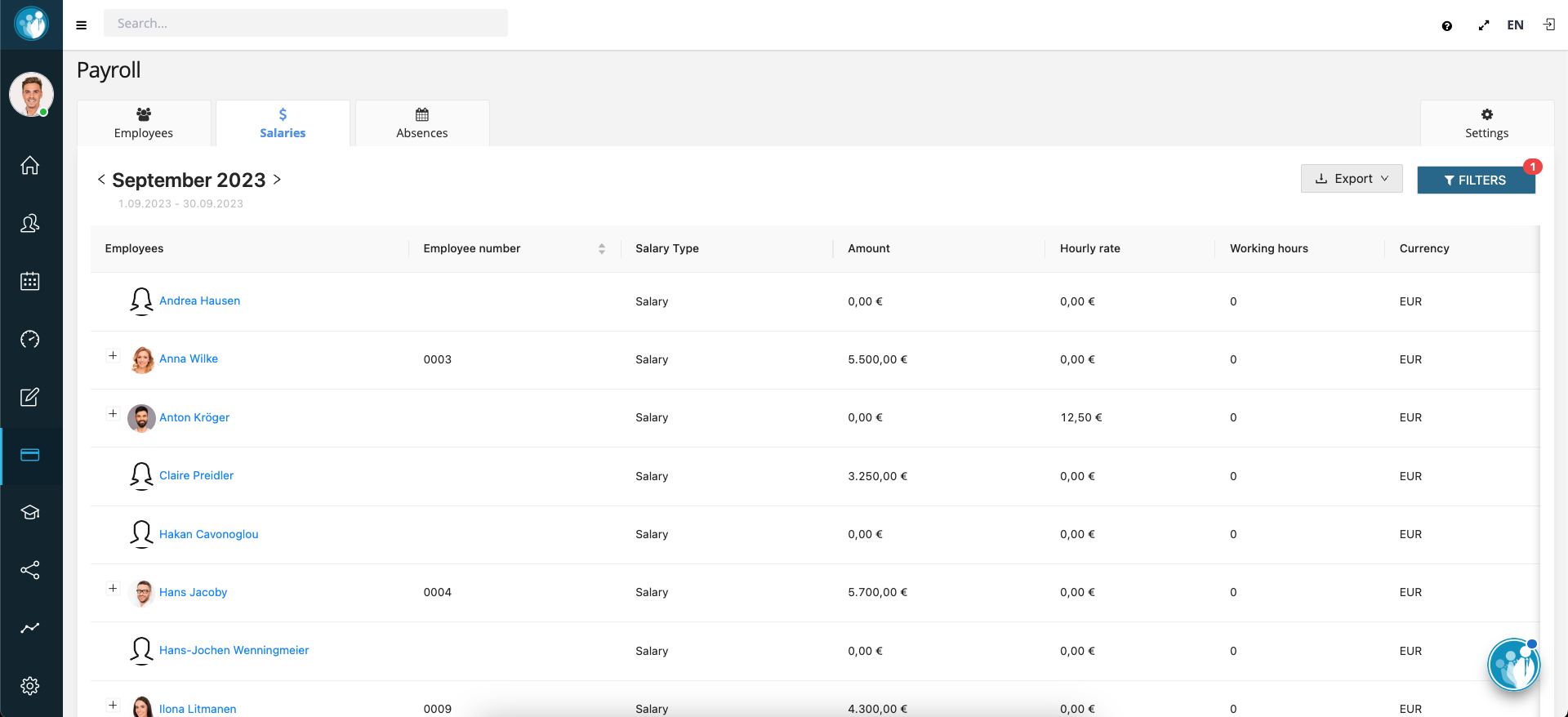
Task: Toggle the hamburger menu to collapse sidebar
Action: click(x=82, y=25)
